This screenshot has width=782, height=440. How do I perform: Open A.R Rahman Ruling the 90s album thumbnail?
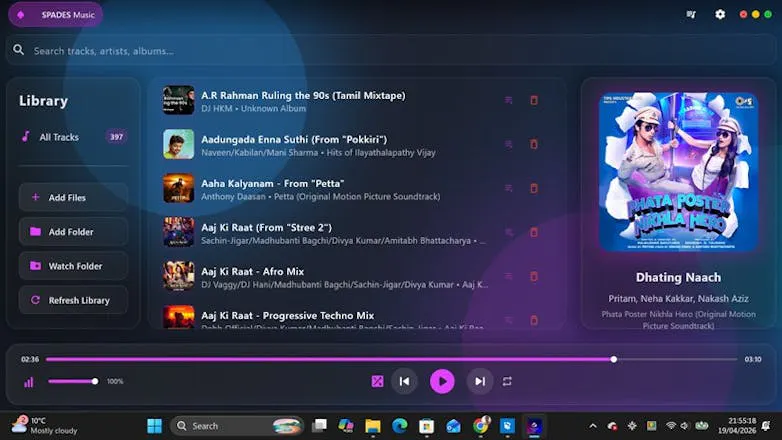click(179, 100)
